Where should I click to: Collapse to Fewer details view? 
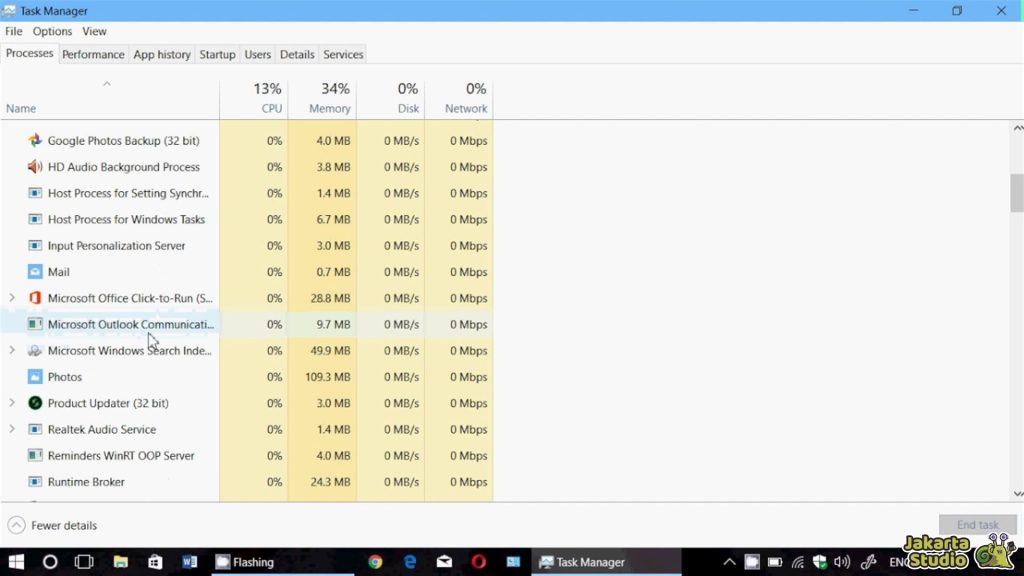pyautogui.click(x=52, y=524)
